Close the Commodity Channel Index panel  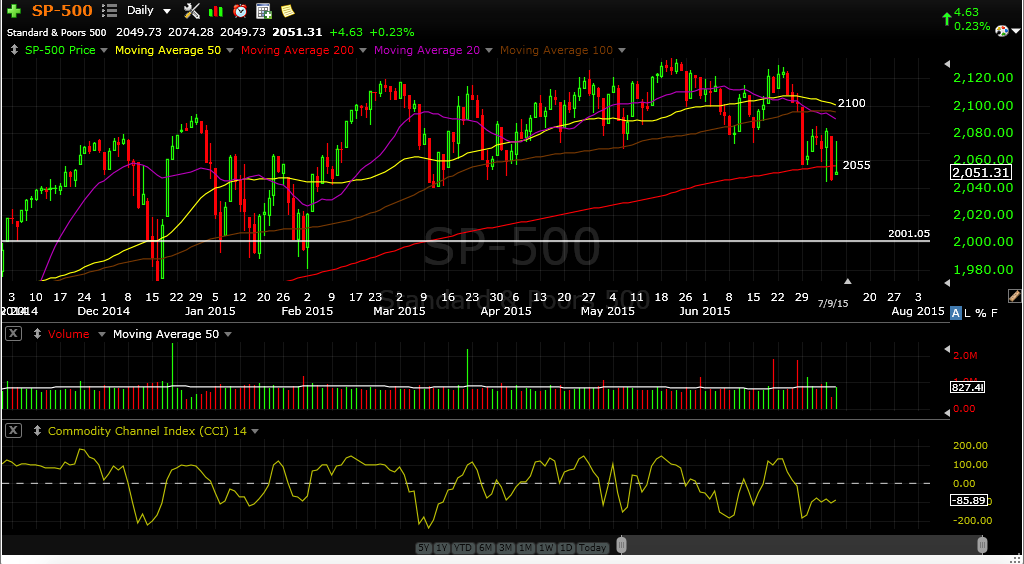[13, 430]
